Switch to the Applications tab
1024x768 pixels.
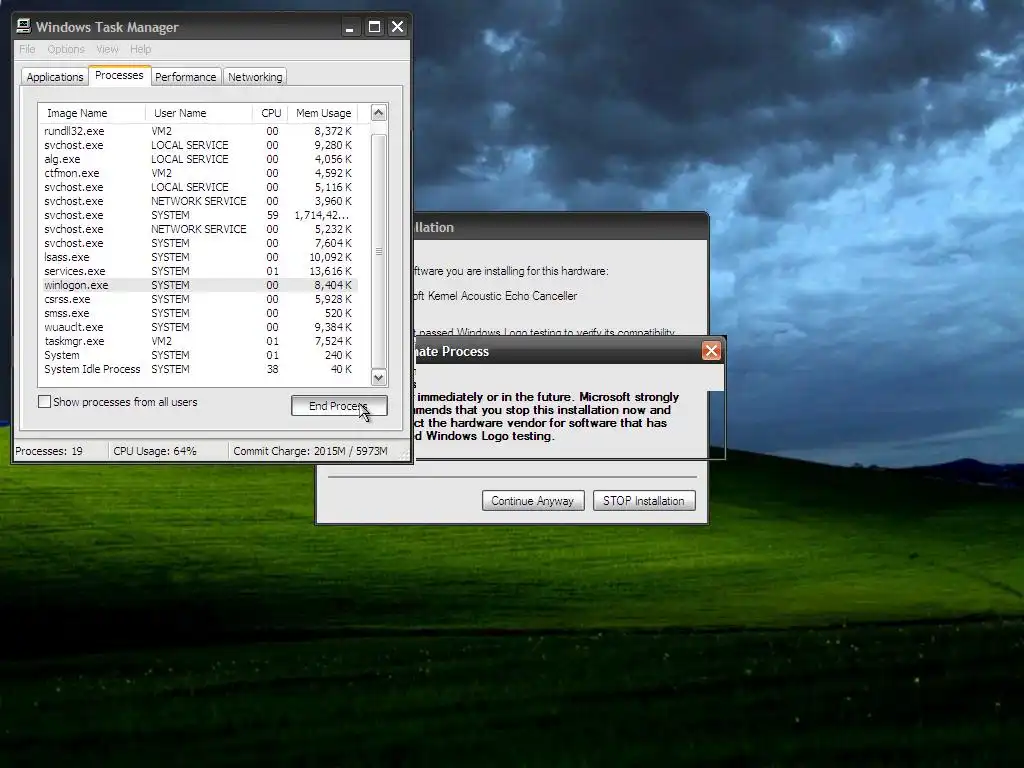(x=55, y=77)
